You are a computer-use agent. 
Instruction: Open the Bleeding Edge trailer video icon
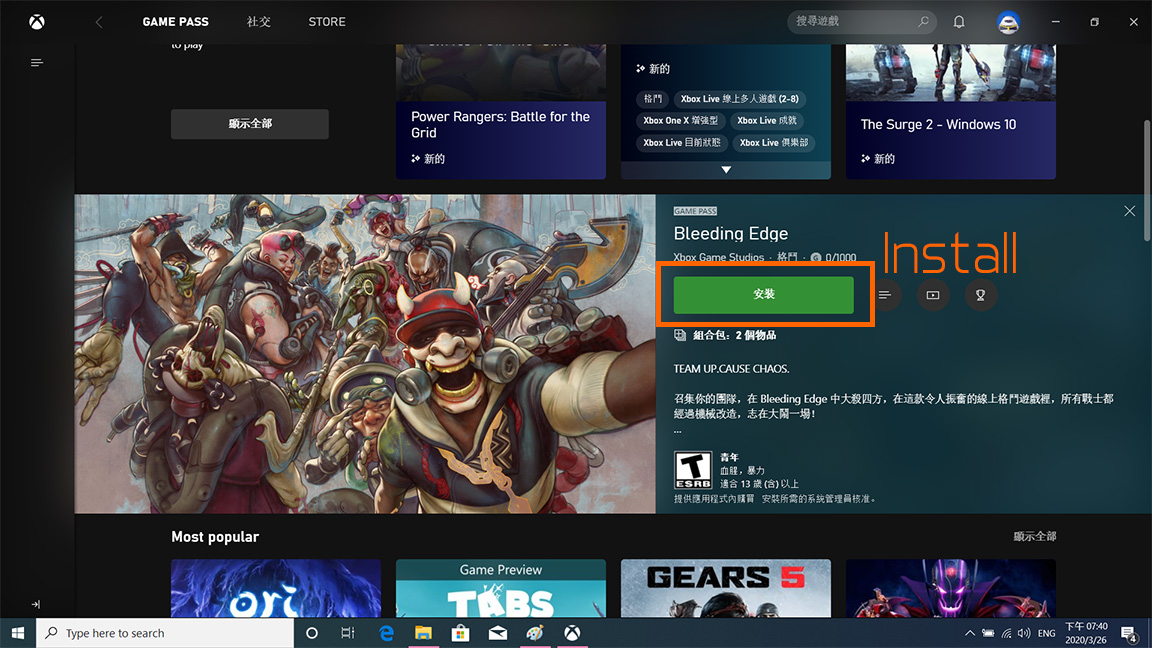933,295
